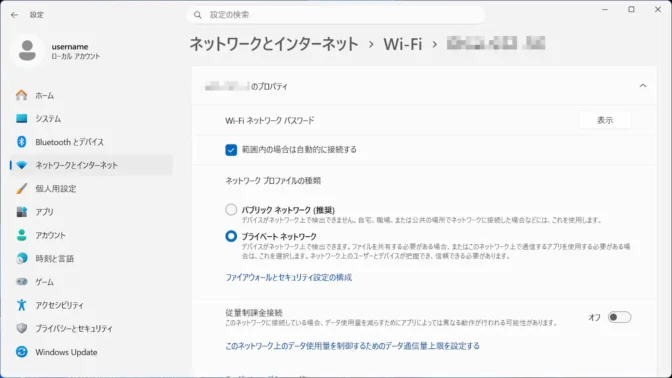This screenshot has width=672, height=378.
Task: Open ファイアウォールとセキュリティ設定の構成 link
Action: [x=288, y=277]
